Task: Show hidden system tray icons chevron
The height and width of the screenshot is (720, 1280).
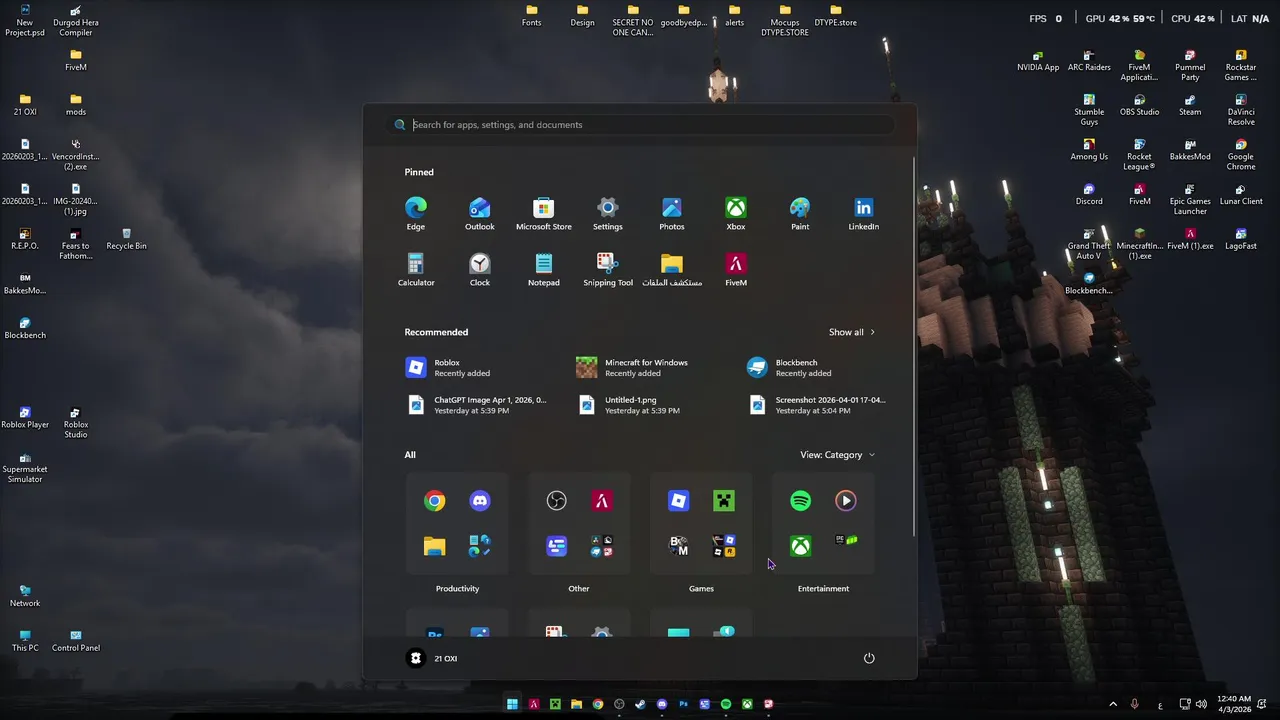Action: [x=1113, y=704]
